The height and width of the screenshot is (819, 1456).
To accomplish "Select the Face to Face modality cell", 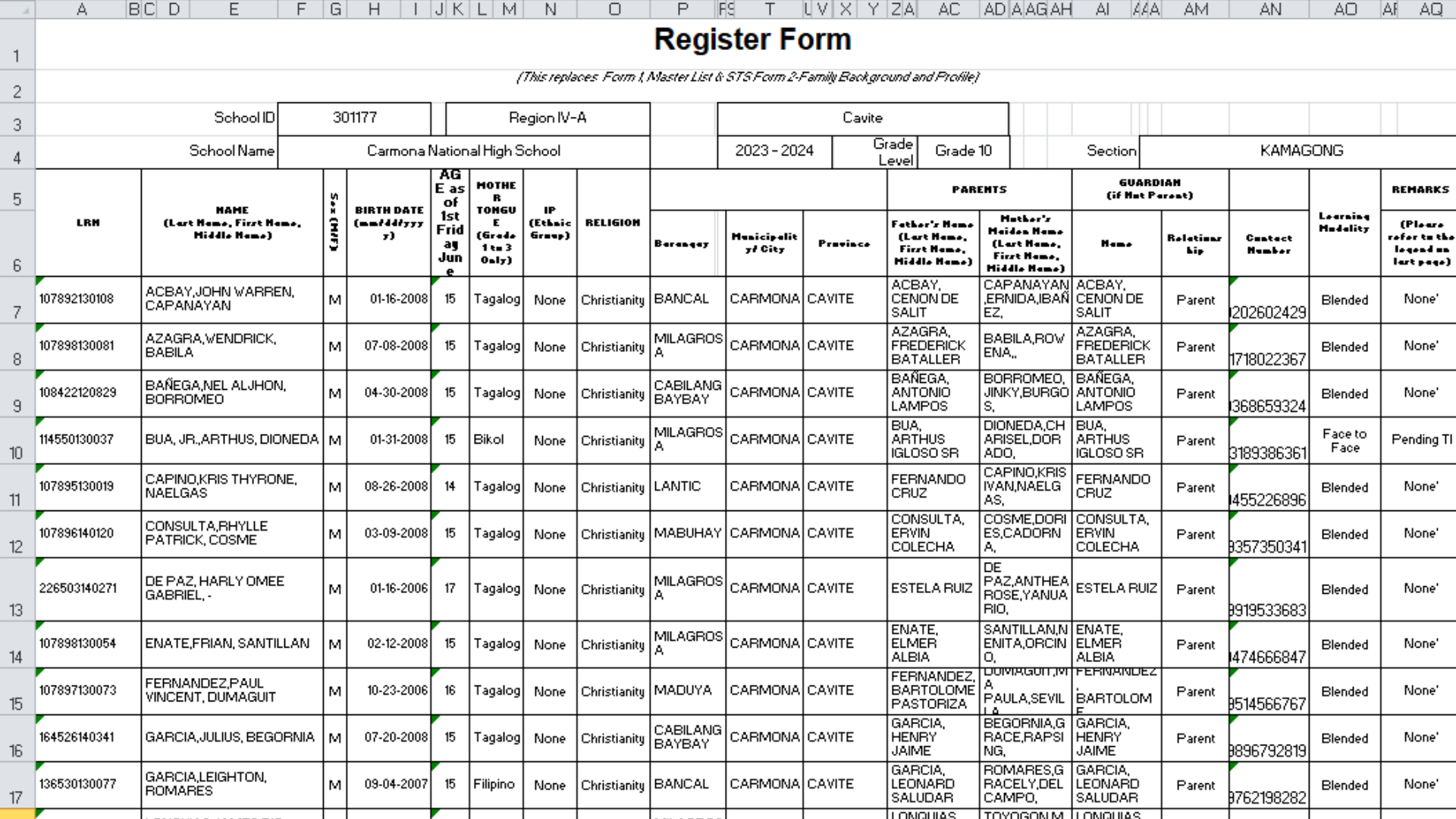I will [1344, 441].
